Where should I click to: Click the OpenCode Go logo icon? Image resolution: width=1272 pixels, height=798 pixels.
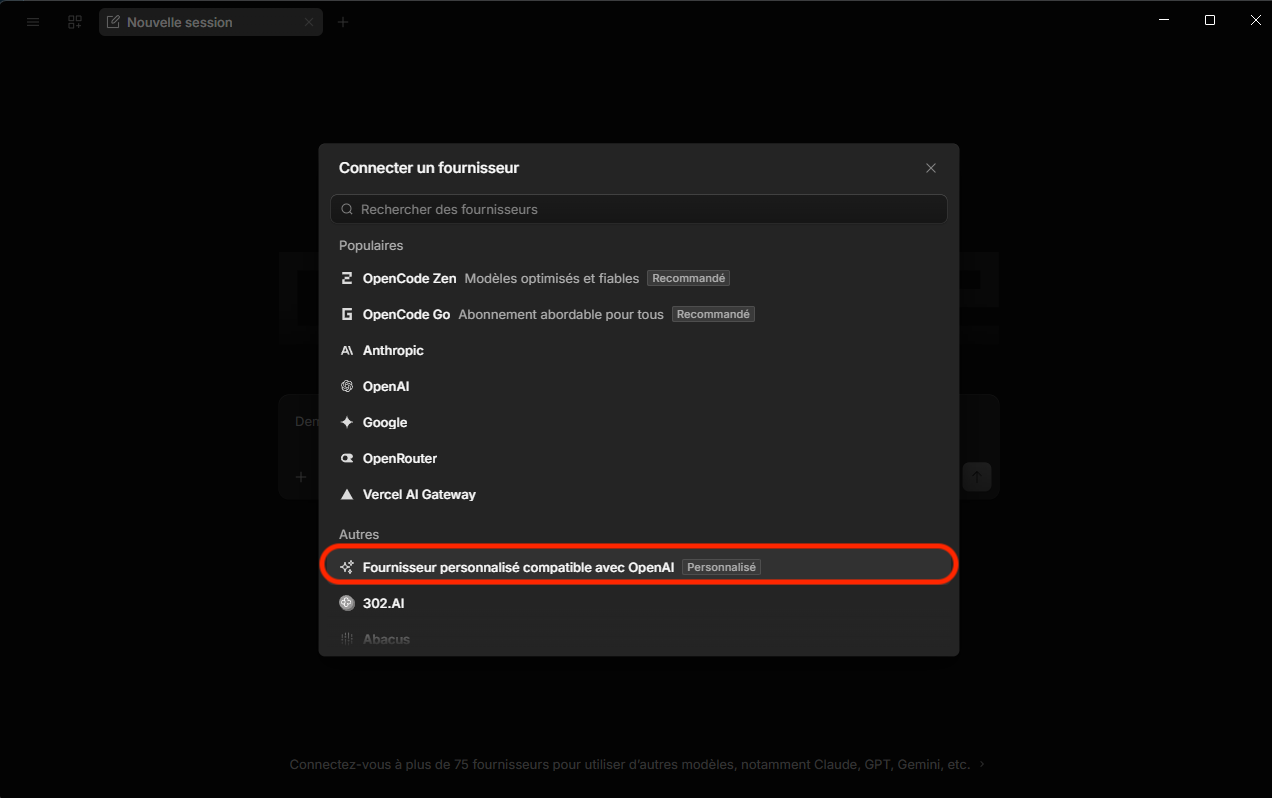(347, 314)
